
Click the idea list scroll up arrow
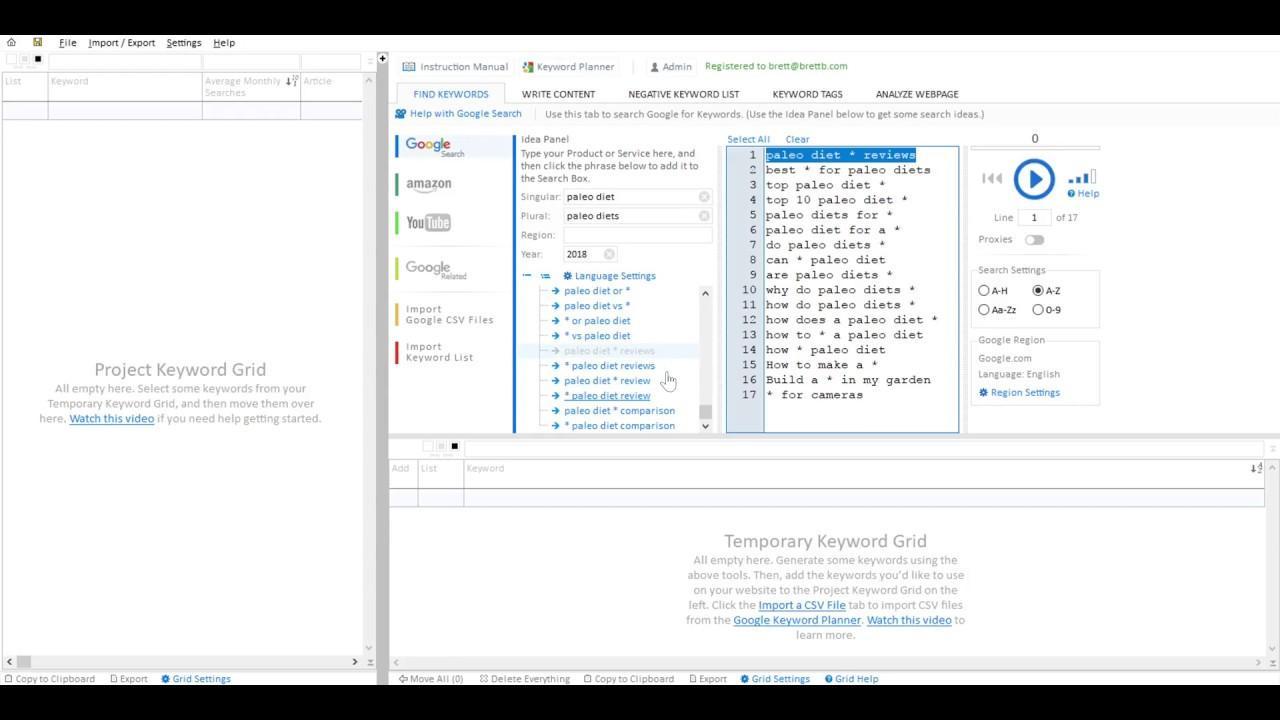click(705, 293)
